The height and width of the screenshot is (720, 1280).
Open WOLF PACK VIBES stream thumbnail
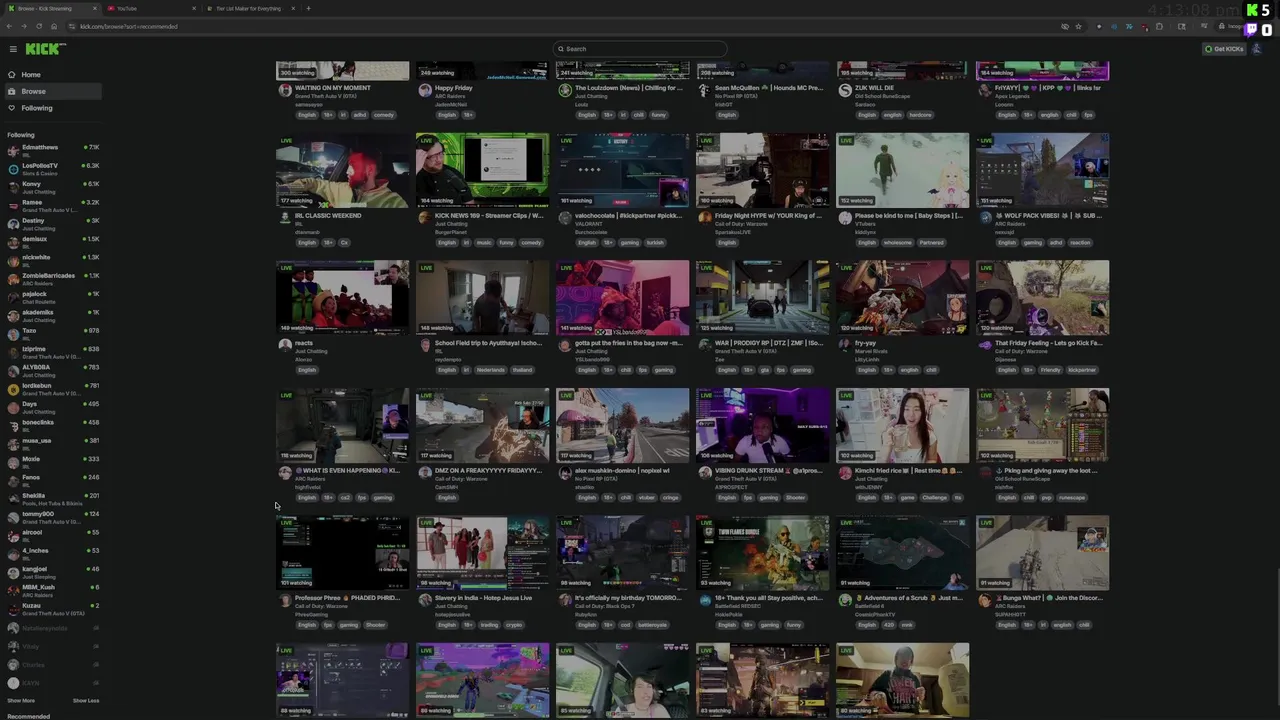(1043, 170)
